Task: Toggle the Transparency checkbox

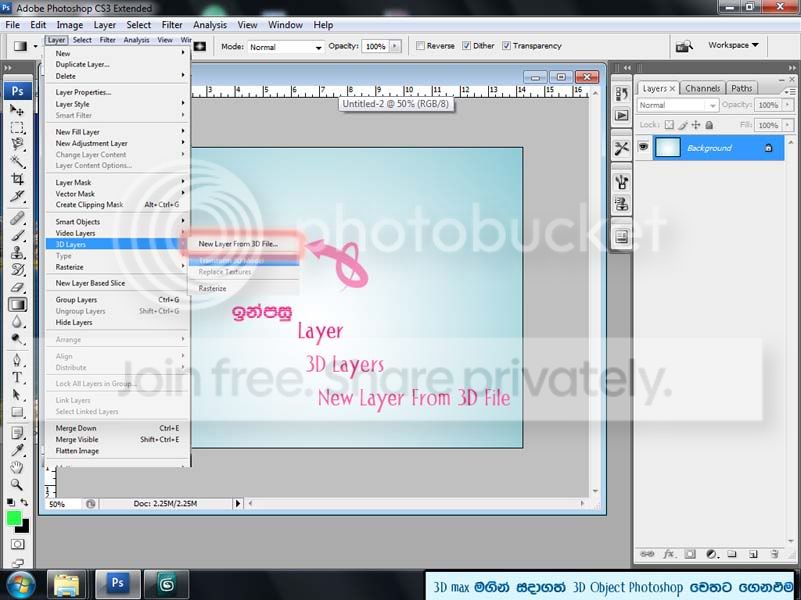Action: click(506, 46)
